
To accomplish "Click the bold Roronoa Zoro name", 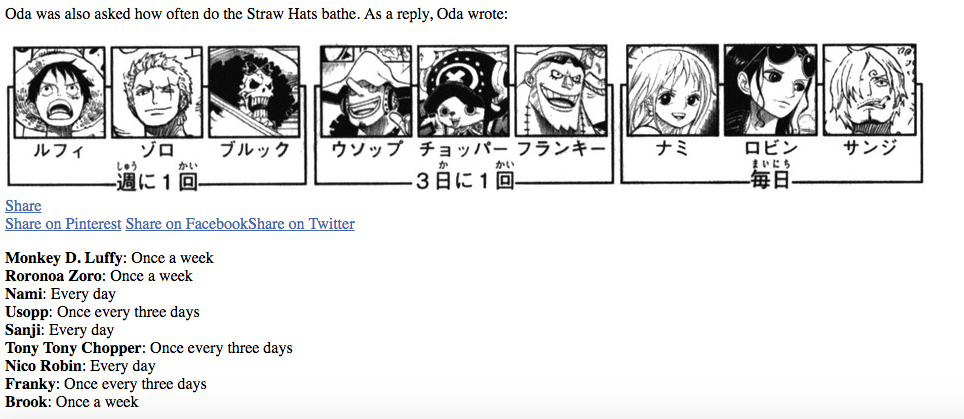I will [53, 276].
